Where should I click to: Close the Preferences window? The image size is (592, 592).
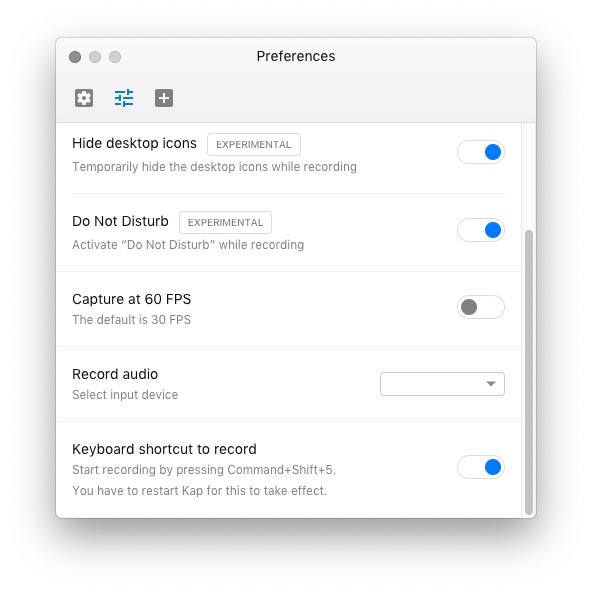point(75,57)
